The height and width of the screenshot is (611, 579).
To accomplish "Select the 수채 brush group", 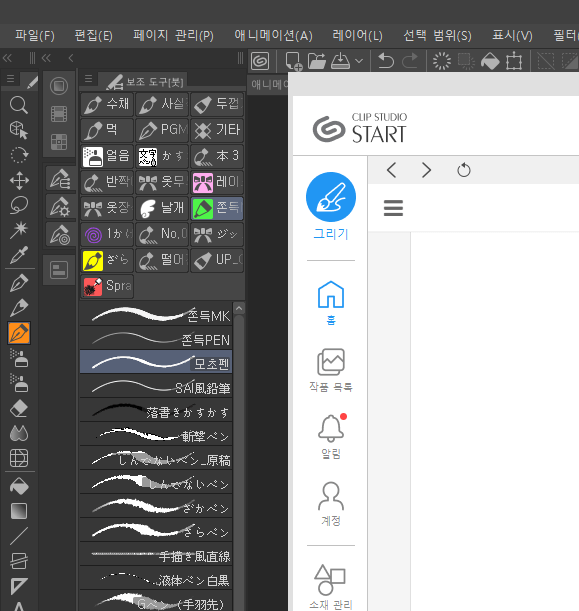I will click(107, 104).
